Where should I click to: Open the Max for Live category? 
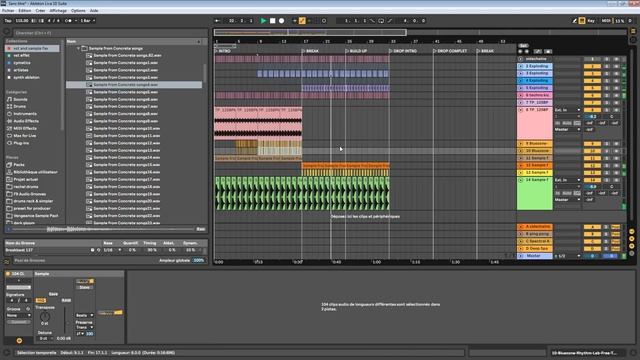pyautogui.click(x=24, y=136)
